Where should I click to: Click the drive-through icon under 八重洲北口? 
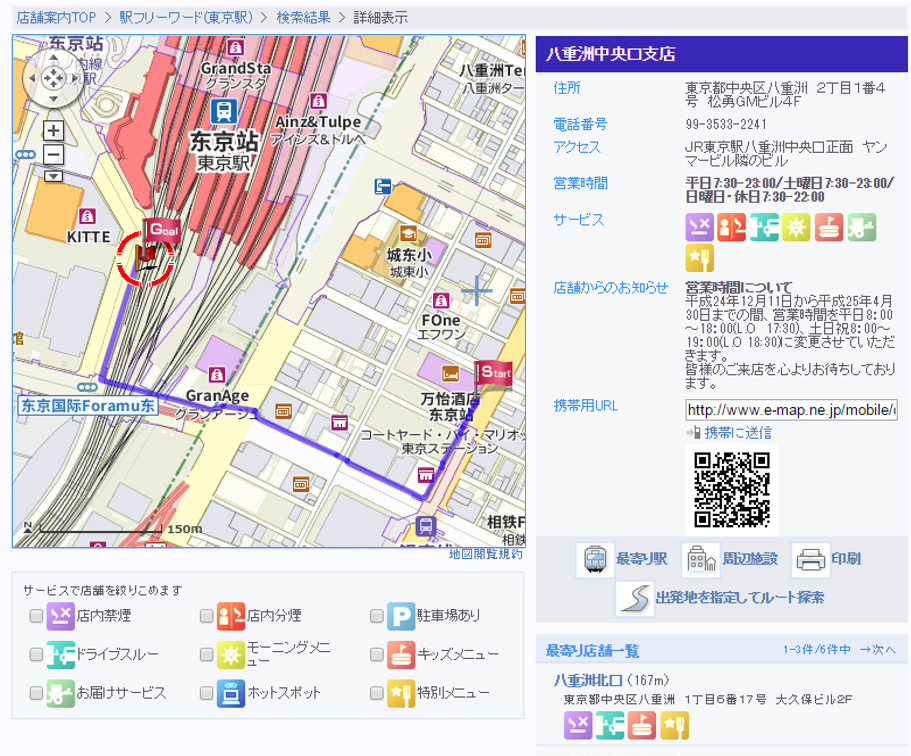(x=610, y=725)
